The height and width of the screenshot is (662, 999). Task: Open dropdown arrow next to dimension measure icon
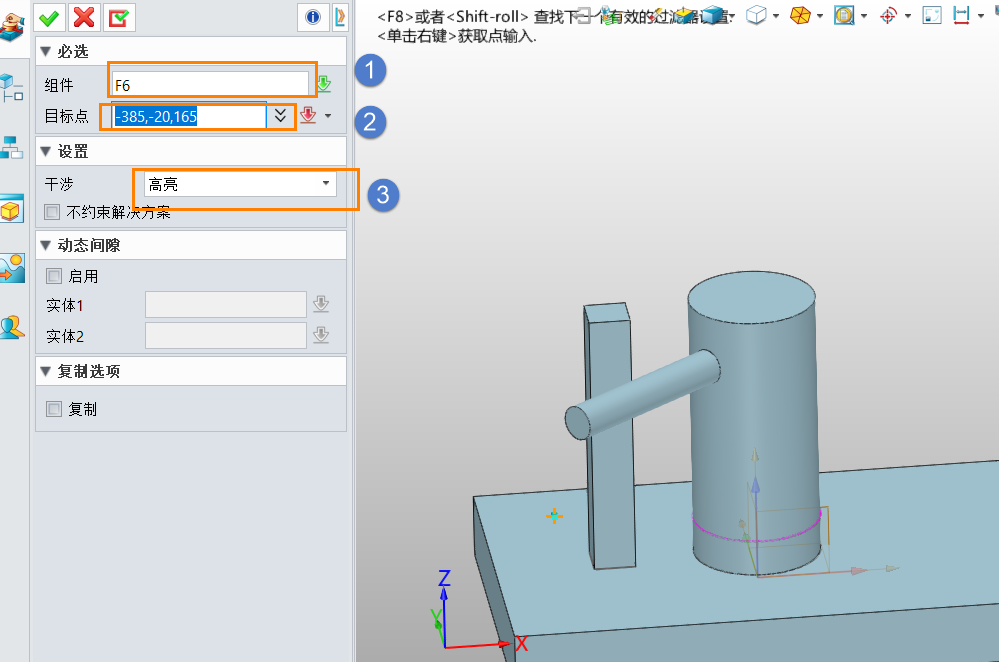click(981, 15)
